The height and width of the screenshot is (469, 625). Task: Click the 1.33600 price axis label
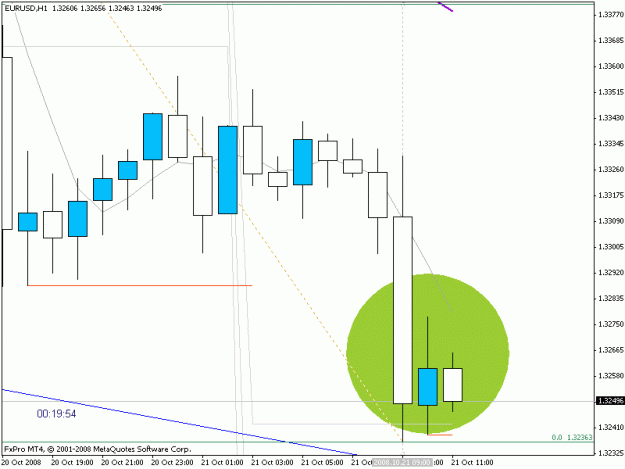pos(611,66)
